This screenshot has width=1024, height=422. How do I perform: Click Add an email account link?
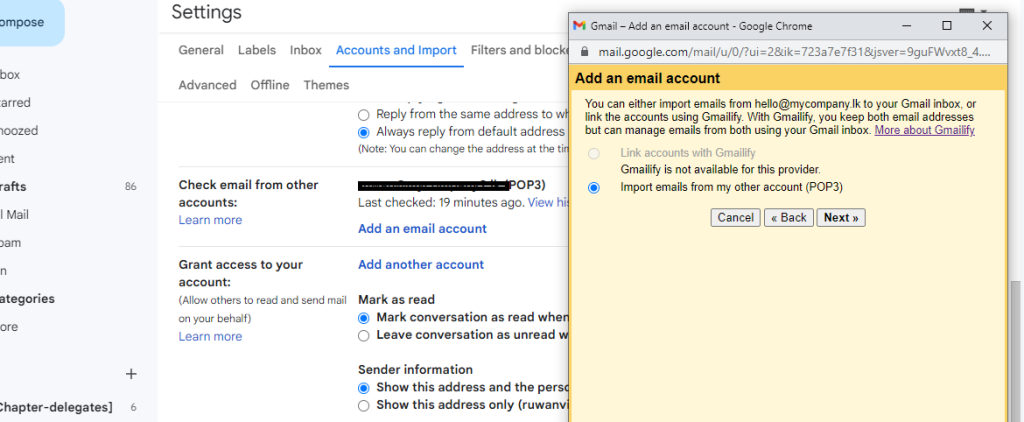click(x=423, y=229)
